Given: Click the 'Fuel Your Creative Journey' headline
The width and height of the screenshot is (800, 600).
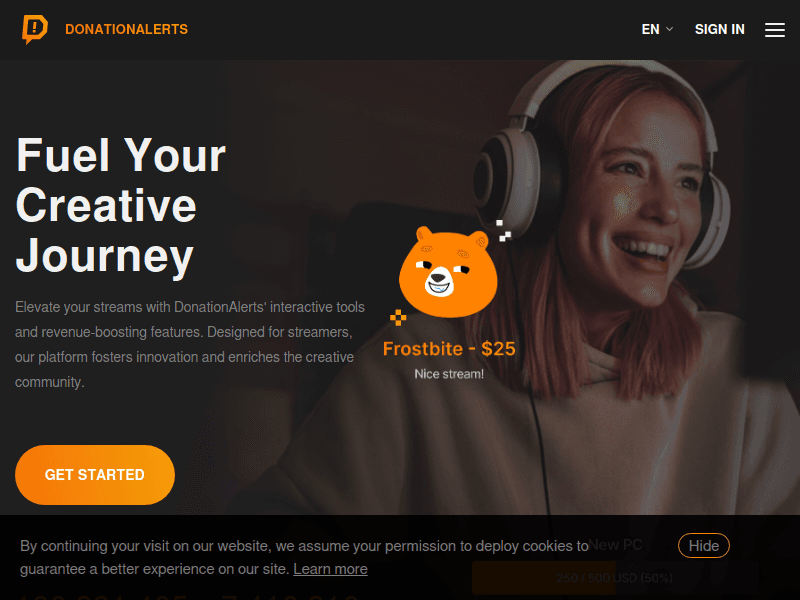Looking at the screenshot, I should click(x=121, y=206).
